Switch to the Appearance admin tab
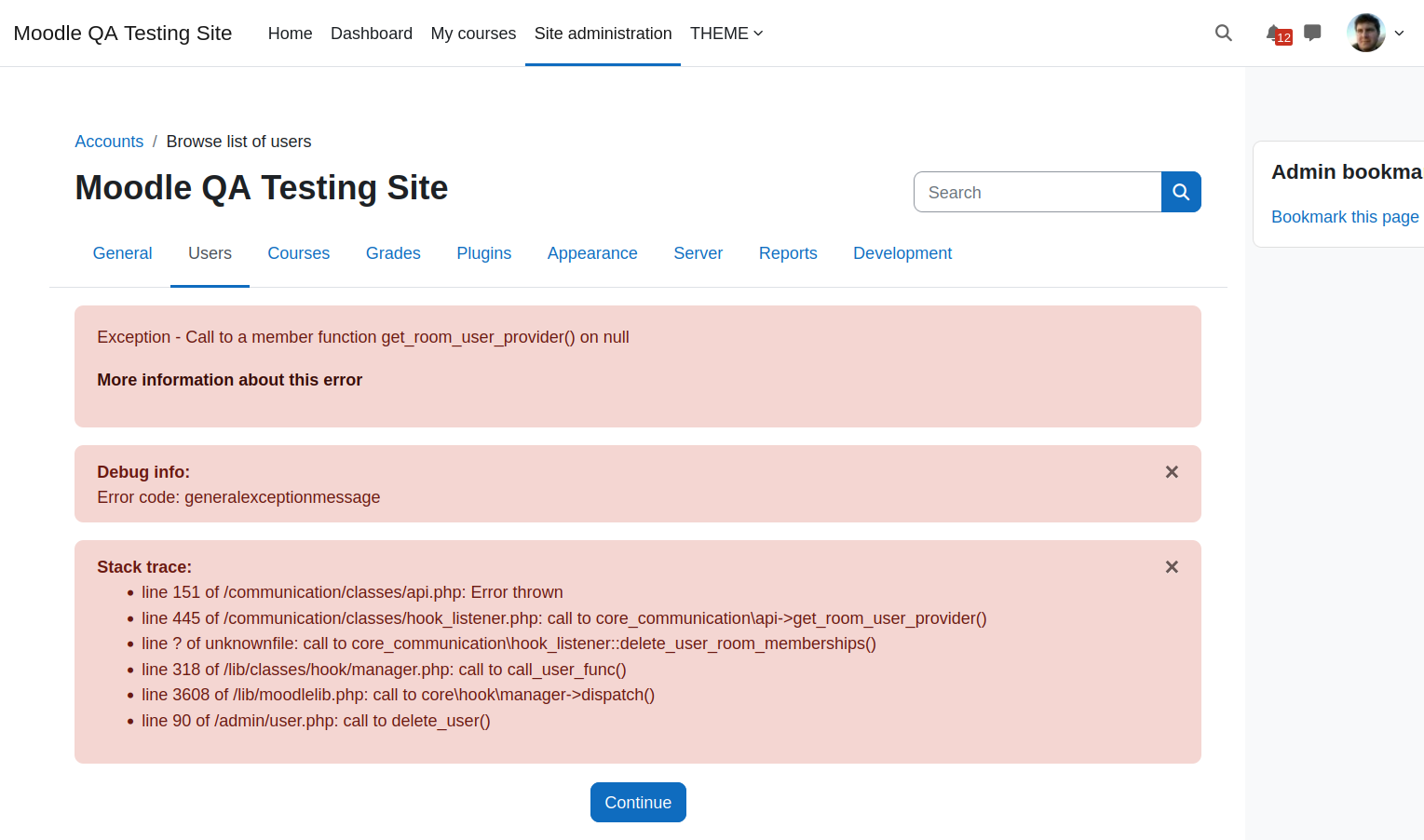Viewport: 1424px width, 840px height. point(592,253)
